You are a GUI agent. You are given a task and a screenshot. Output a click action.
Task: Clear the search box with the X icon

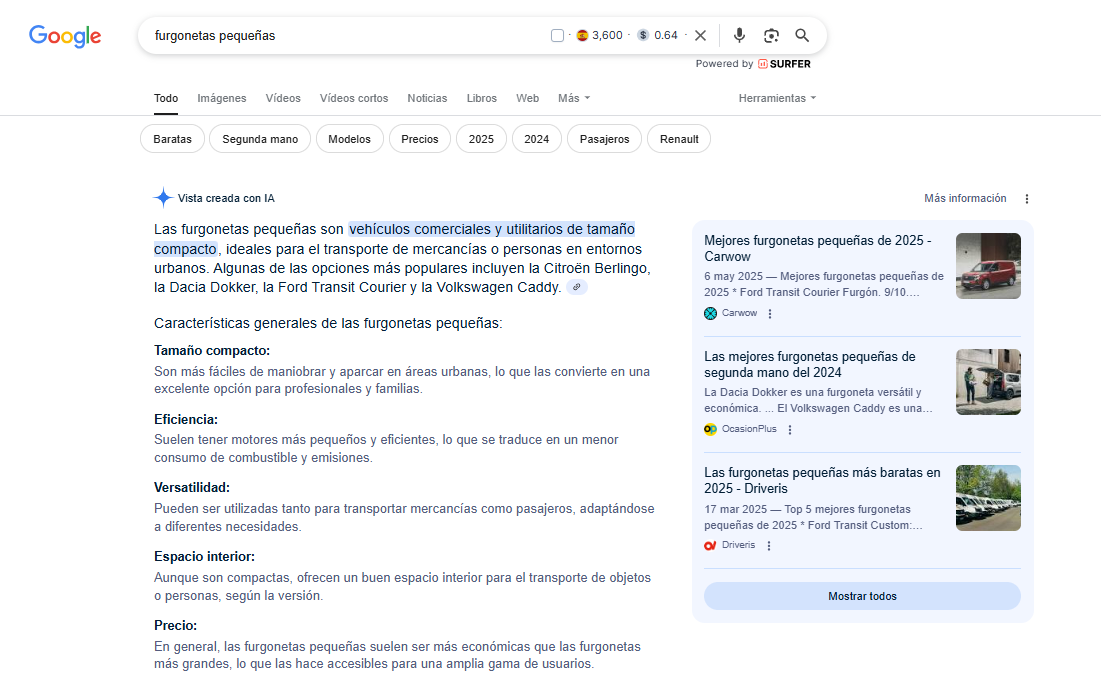pos(700,35)
